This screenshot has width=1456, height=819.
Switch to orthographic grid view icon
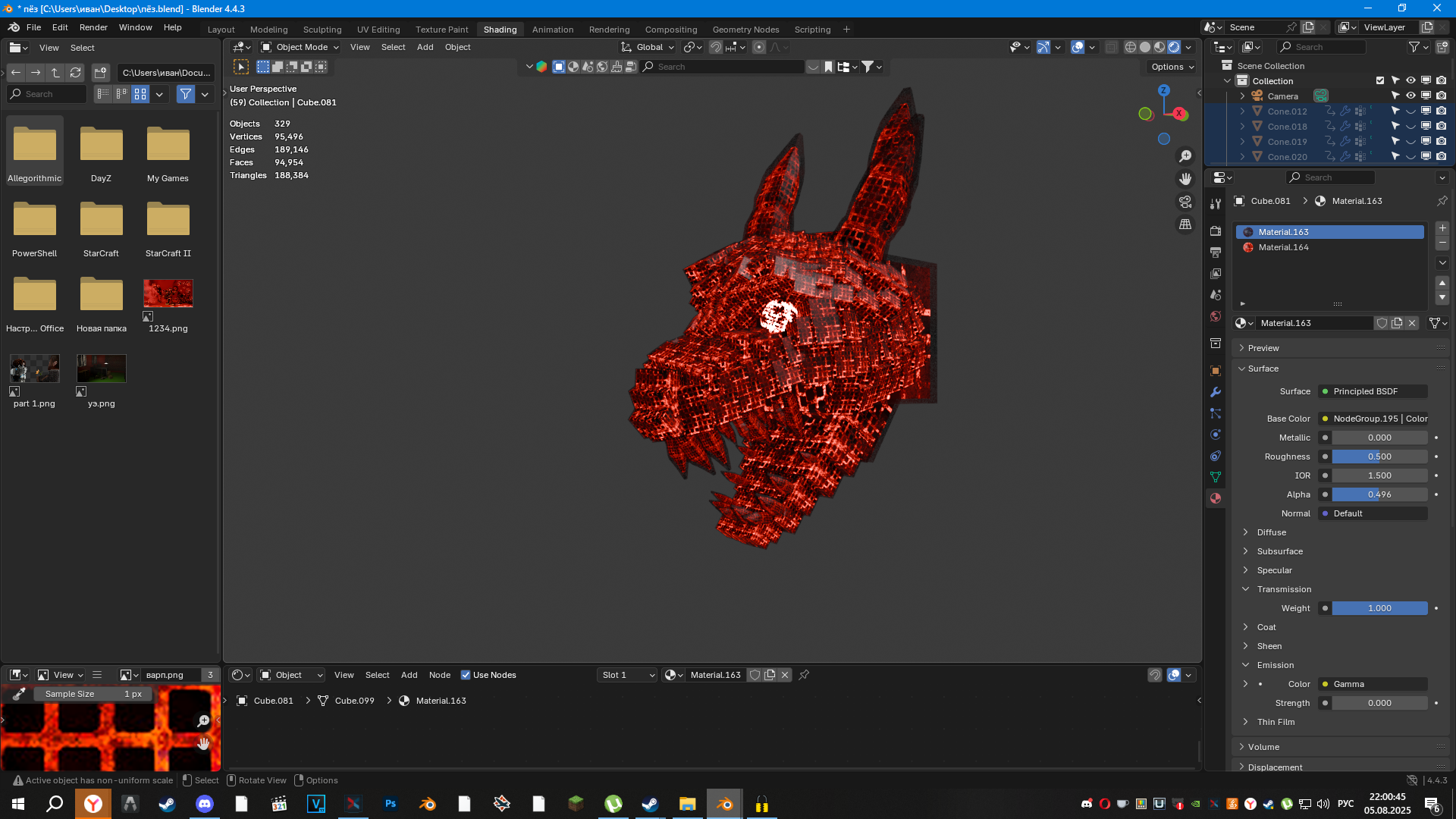1185,224
